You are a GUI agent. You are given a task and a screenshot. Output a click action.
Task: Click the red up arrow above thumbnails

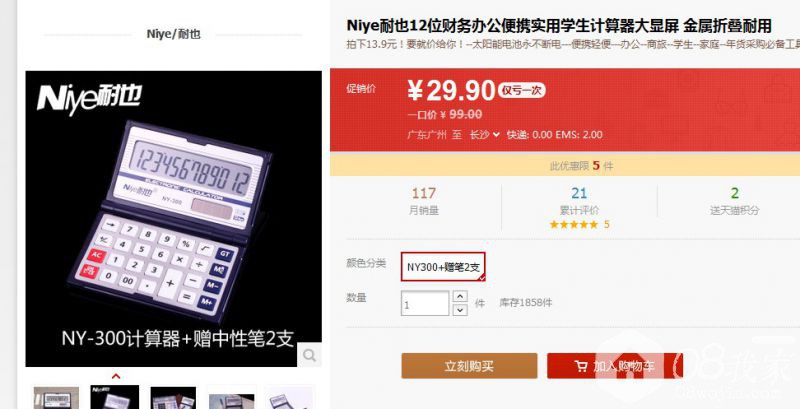point(116,377)
